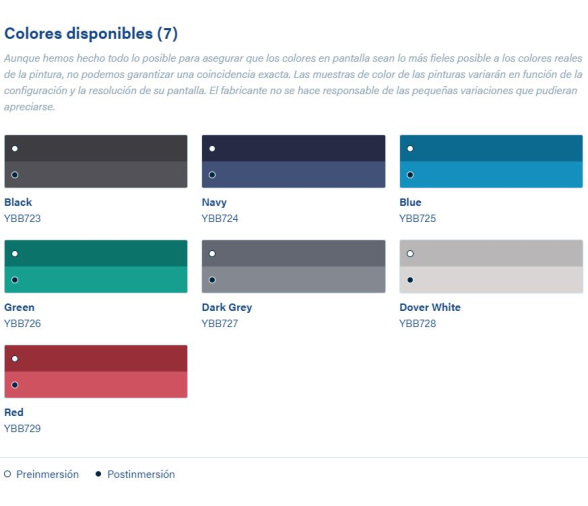
Task: Click the Dark Grey pre-immersion dot
Action: [x=212, y=254]
